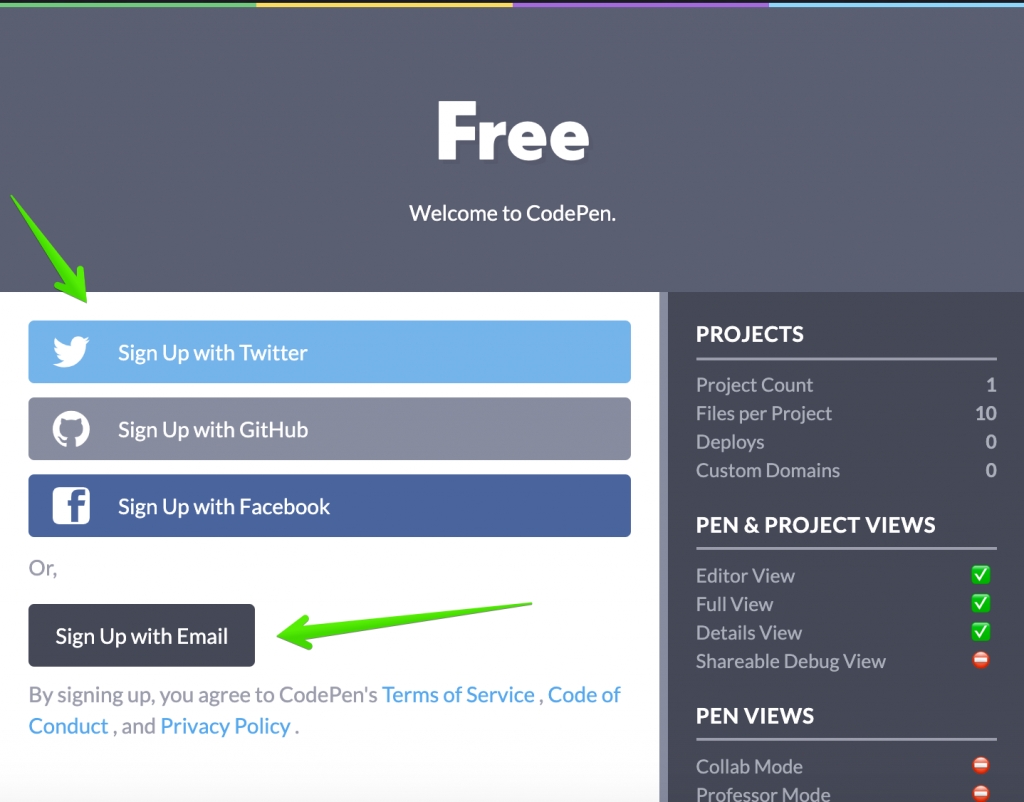Open the Terms of Service link
The image size is (1024, 802).
click(458, 695)
